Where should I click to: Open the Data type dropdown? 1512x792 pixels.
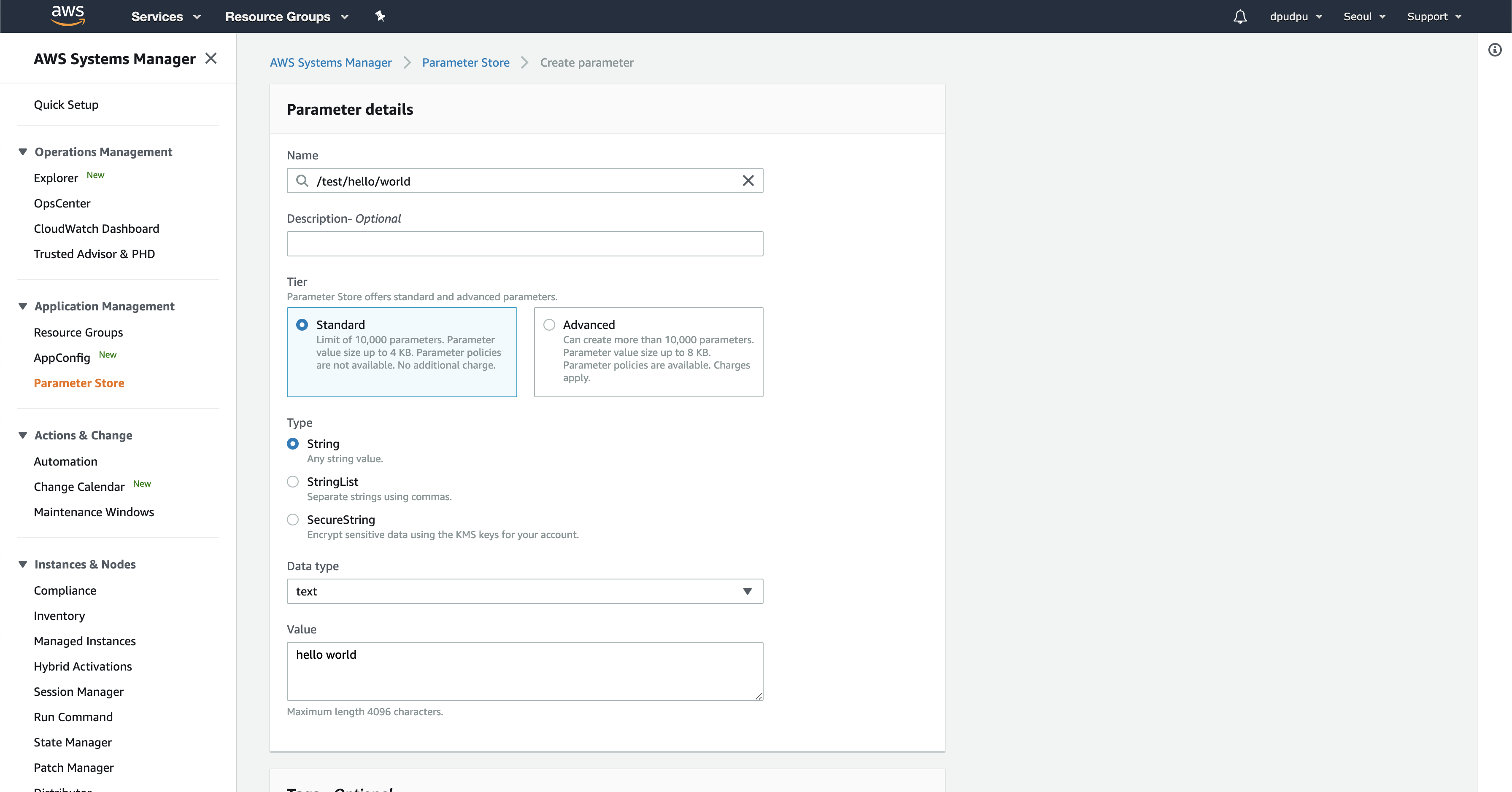524,591
